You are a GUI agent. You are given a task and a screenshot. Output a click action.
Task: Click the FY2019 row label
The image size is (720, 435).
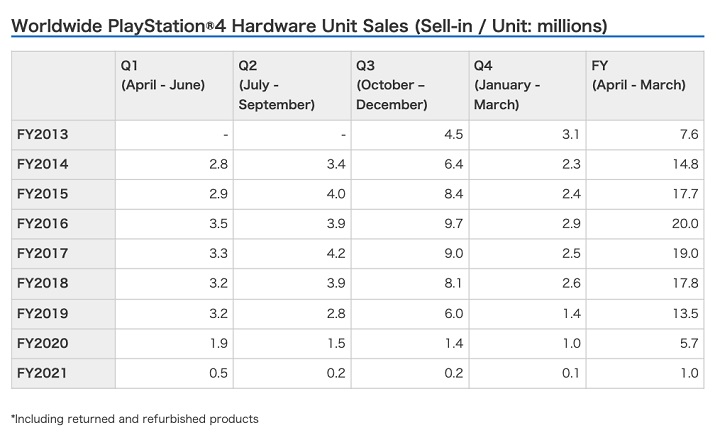[x=43, y=314]
